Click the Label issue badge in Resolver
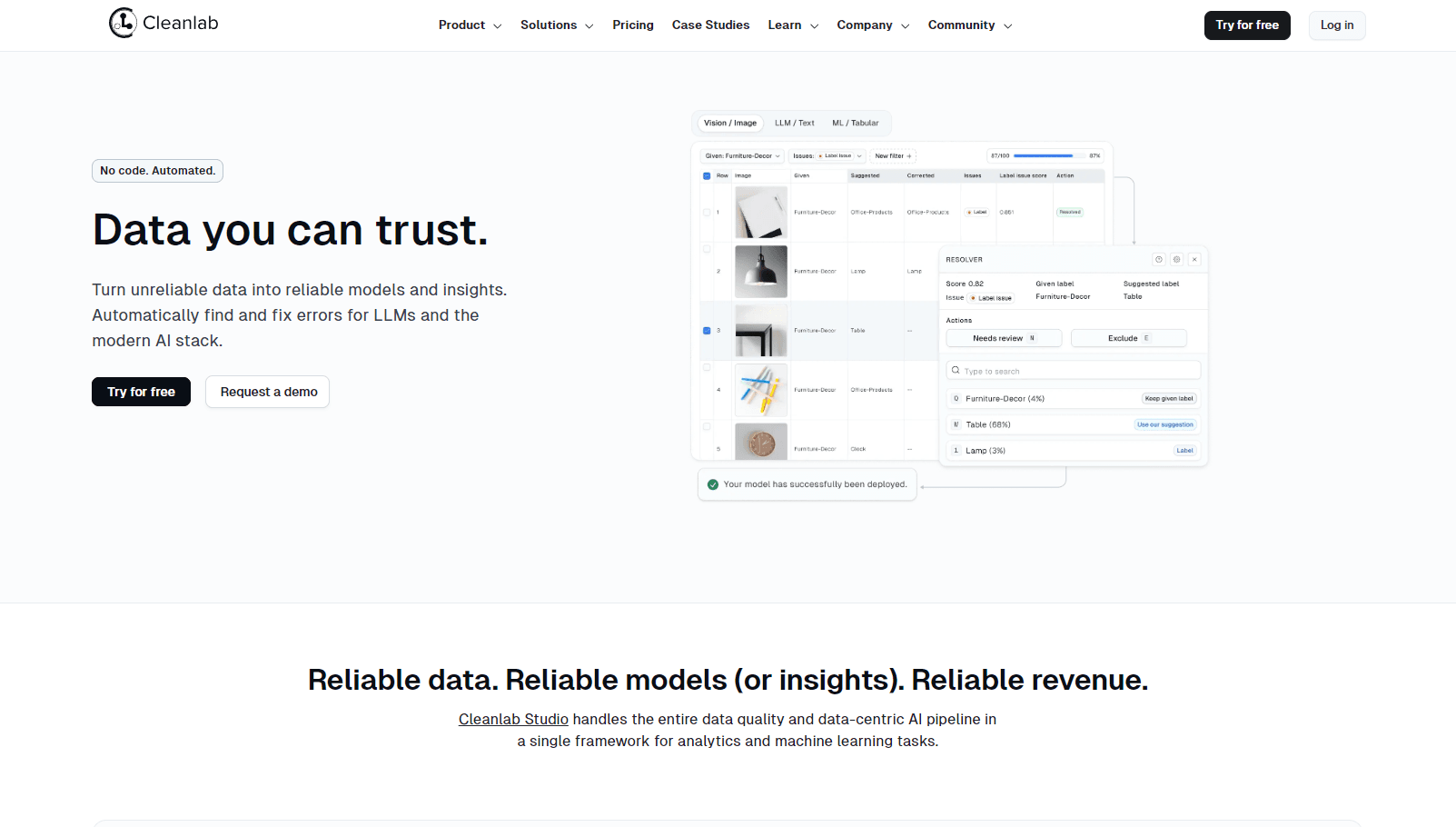 coord(991,298)
